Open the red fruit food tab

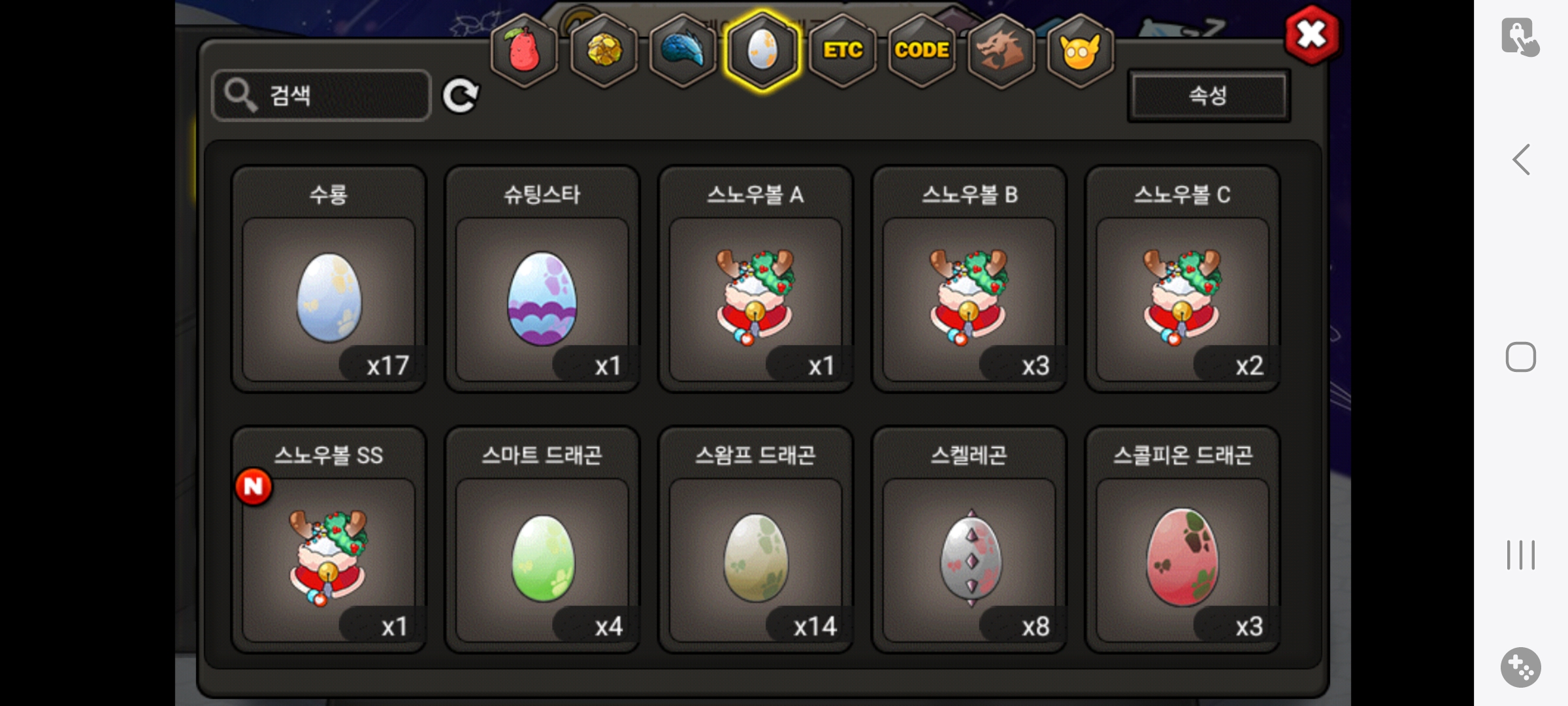(x=524, y=51)
